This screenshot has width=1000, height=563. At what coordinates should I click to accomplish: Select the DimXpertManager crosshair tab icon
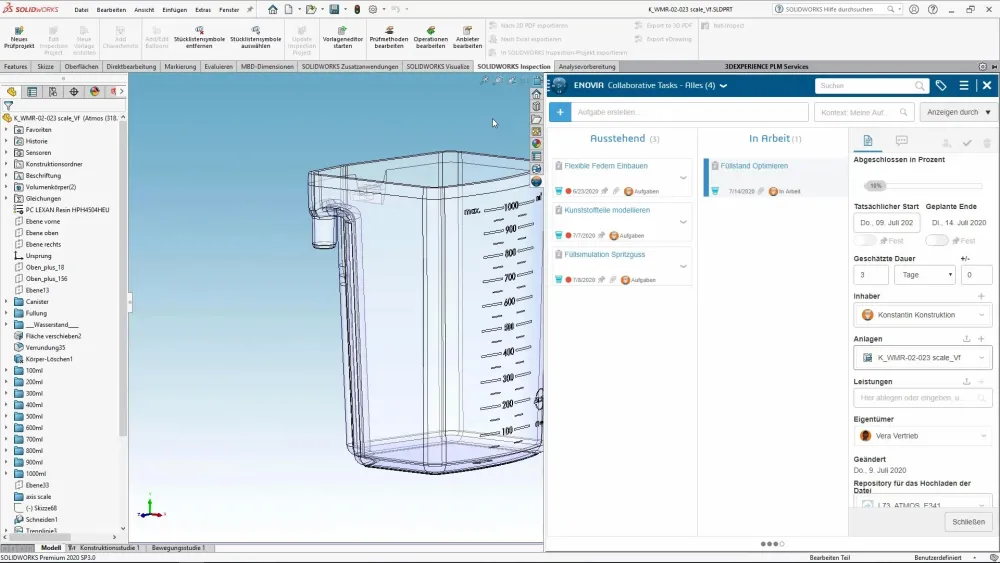[74, 92]
